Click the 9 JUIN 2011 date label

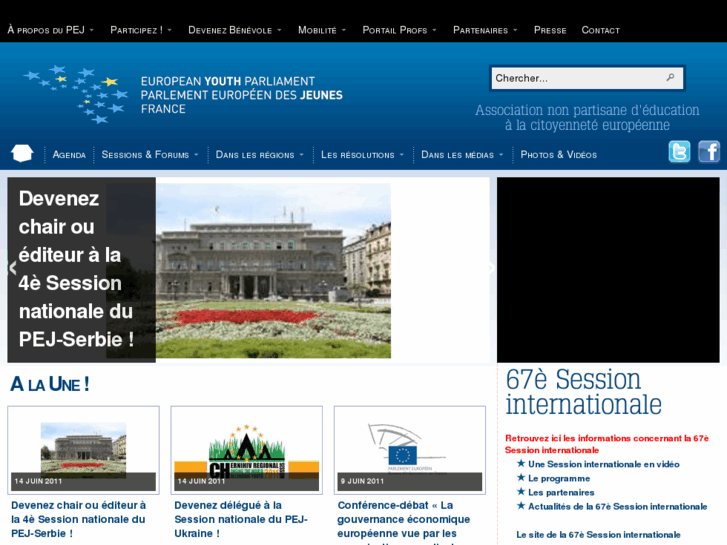pos(362,481)
